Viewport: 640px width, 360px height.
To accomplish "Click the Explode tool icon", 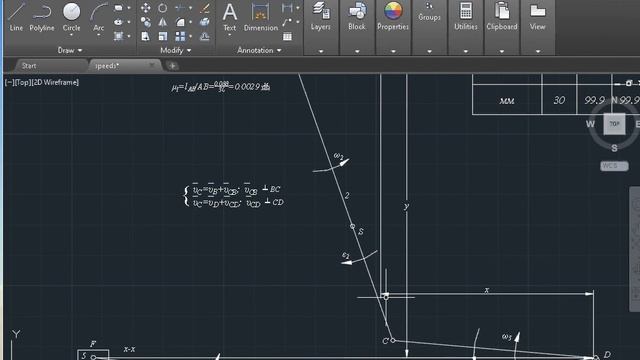I will point(205,22).
